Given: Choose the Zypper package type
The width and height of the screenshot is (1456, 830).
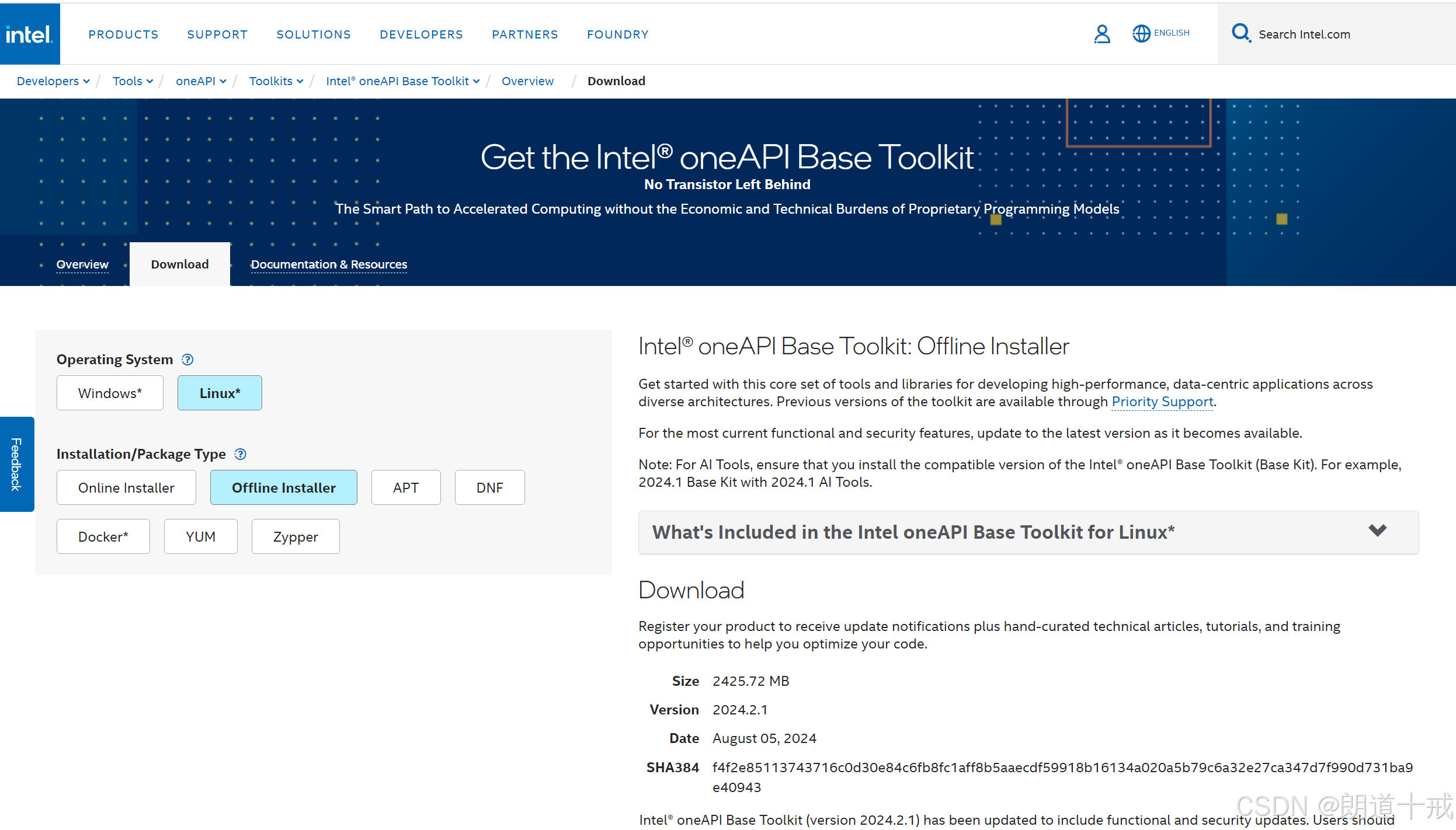Looking at the screenshot, I should pos(296,536).
